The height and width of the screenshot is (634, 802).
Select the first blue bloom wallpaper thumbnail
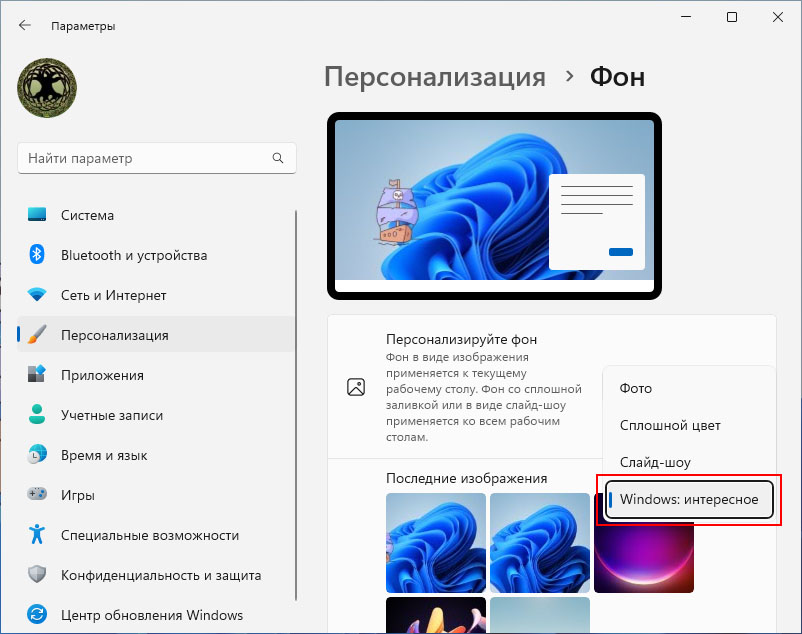[x=436, y=543]
